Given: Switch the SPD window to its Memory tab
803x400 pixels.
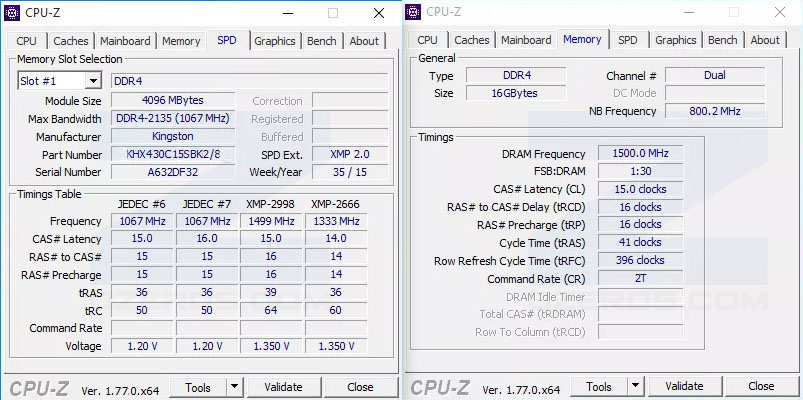Looking at the screenshot, I should (x=181, y=41).
